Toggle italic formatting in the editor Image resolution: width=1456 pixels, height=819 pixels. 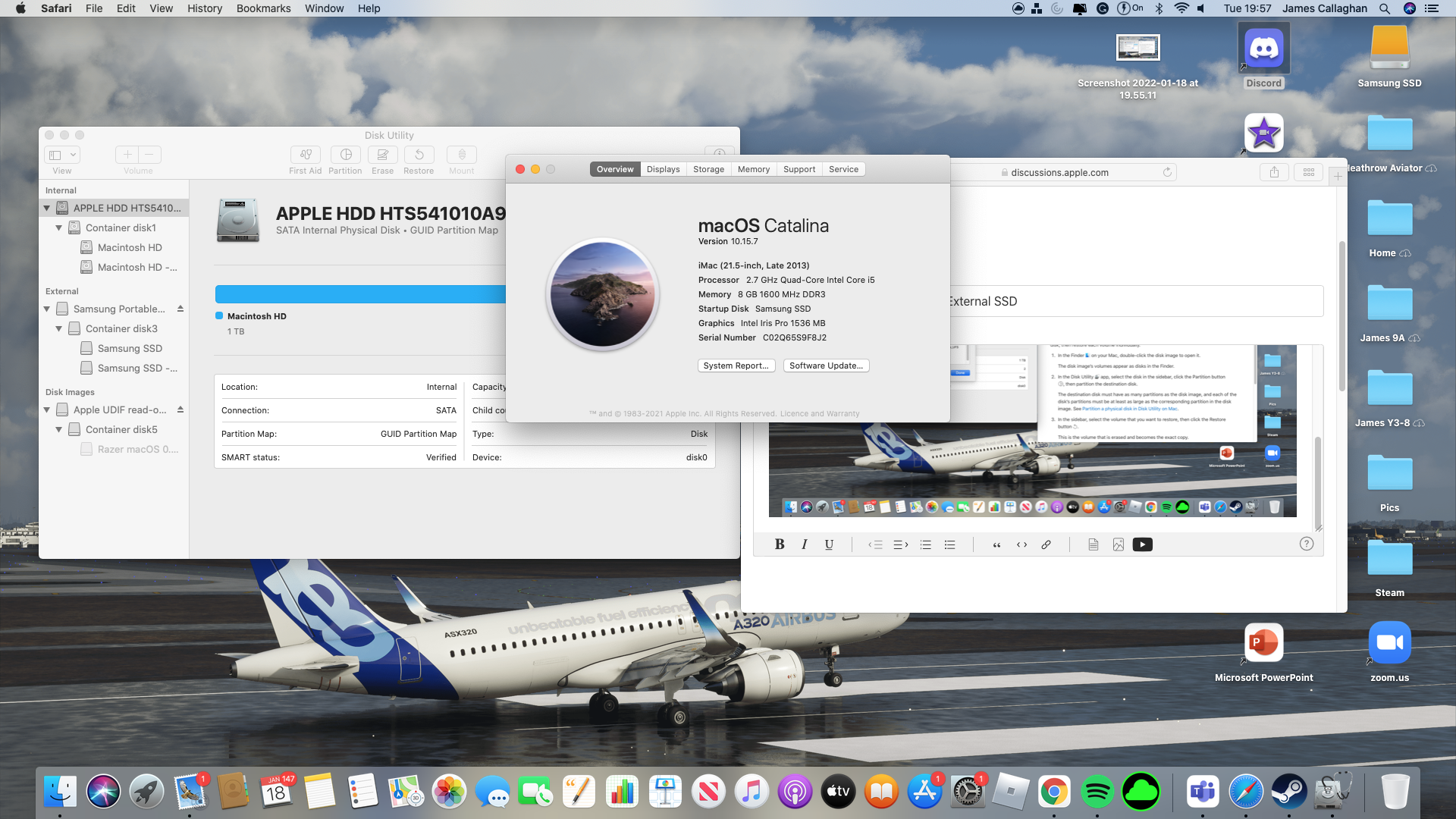coord(804,544)
